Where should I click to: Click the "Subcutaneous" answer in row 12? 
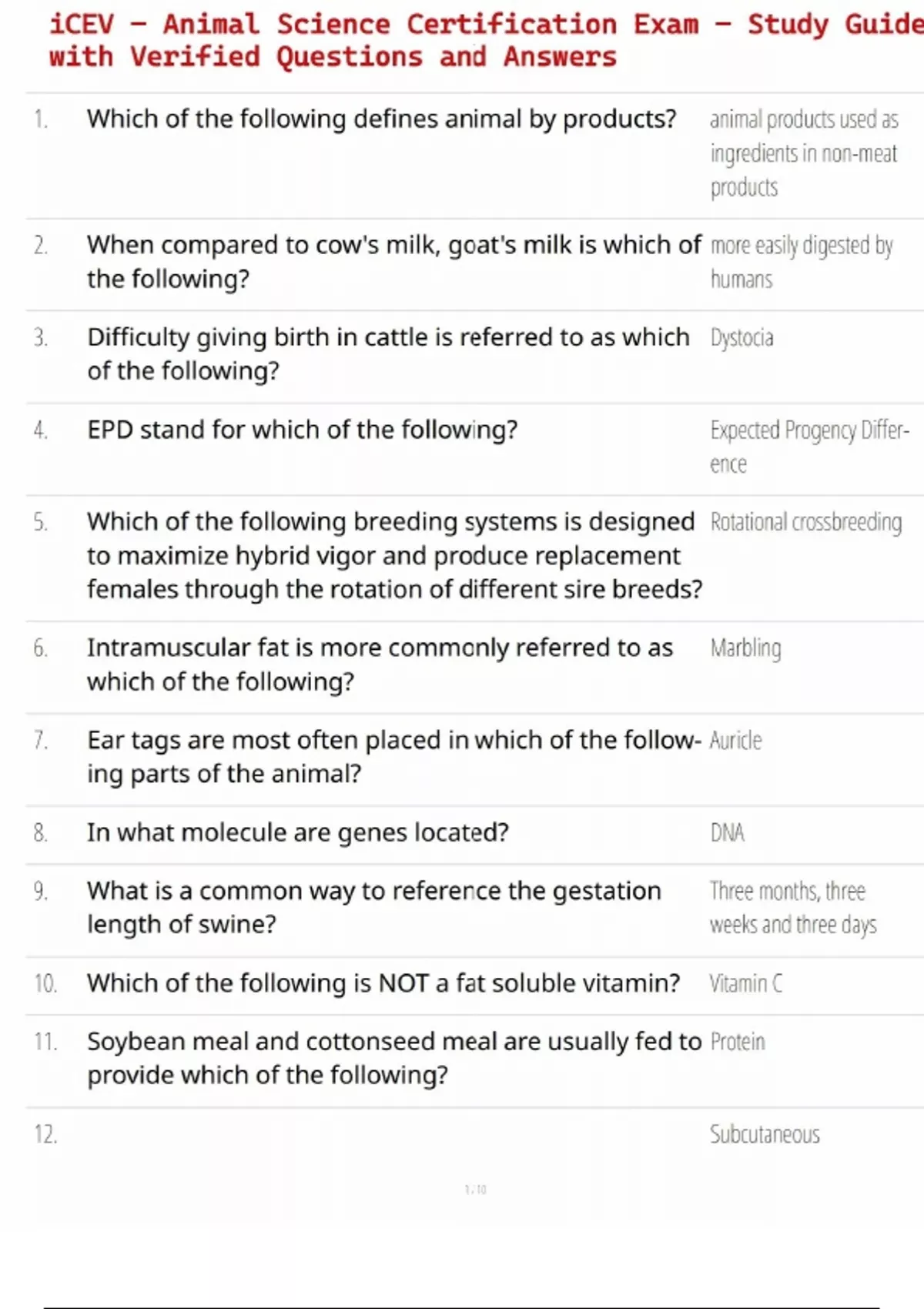pyautogui.click(x=765, y=1135)
